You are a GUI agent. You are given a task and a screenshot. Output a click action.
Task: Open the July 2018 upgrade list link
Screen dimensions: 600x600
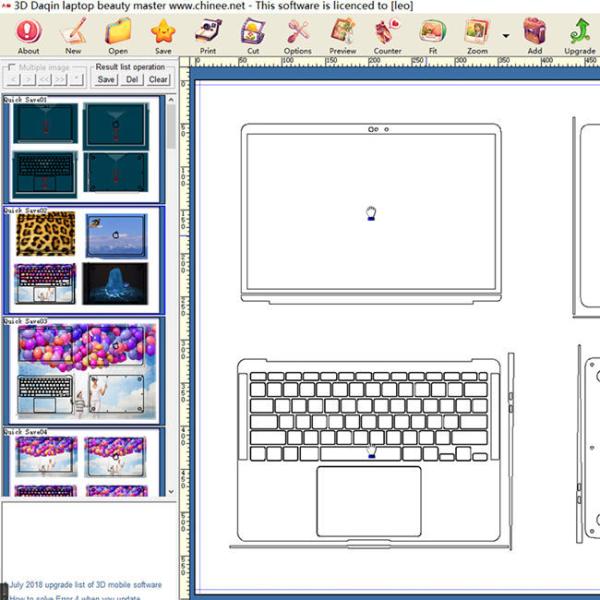[x=86, y=584]
